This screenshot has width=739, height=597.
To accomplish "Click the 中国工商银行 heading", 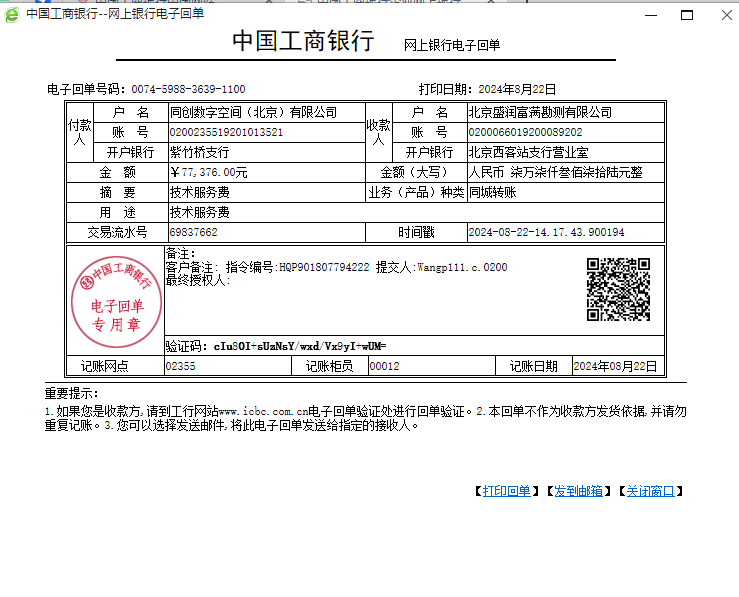I will 303,41.
